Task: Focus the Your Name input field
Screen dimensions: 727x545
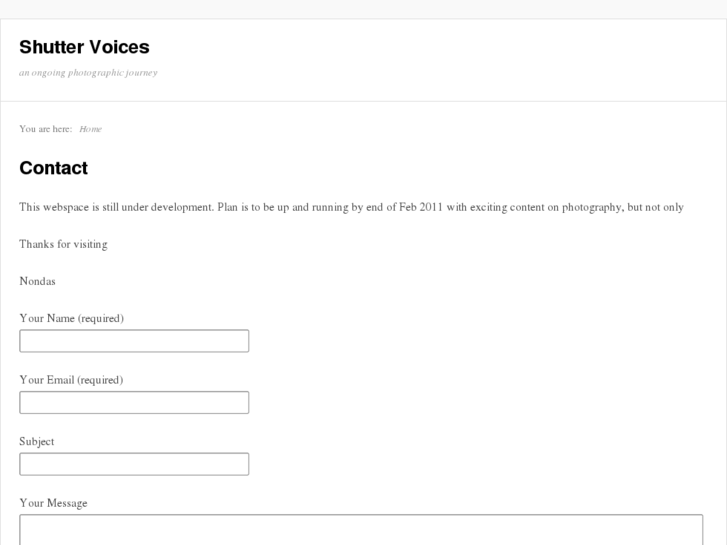Action: point(134,341)
